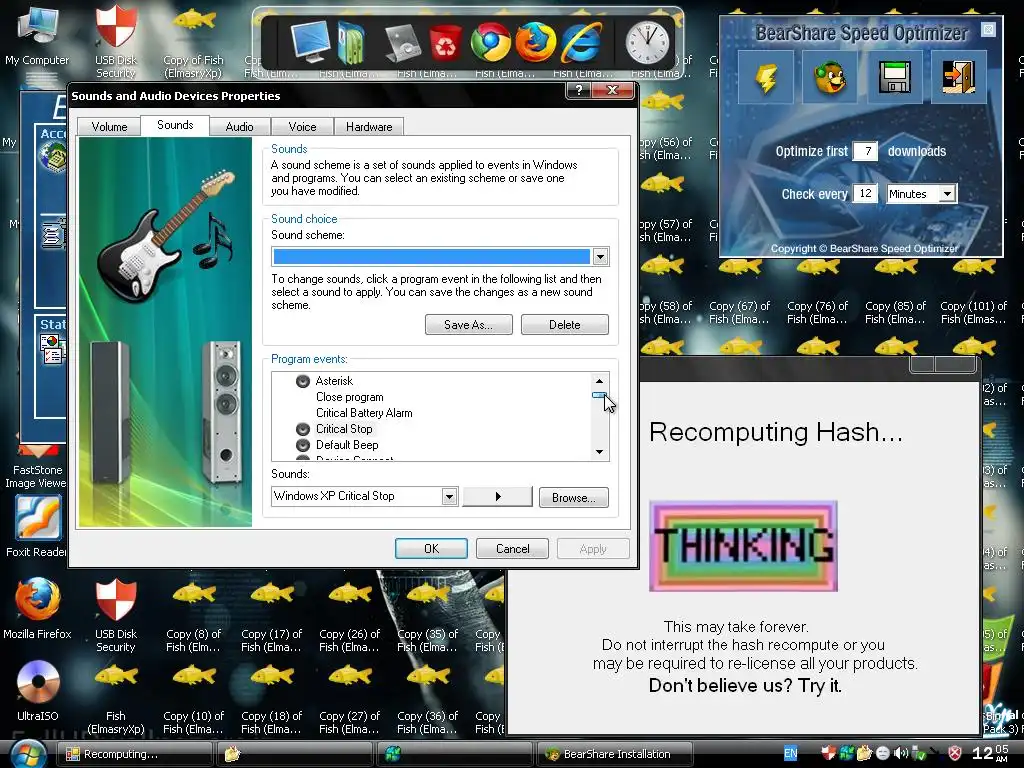This screenshot has width=1024, height=768.
Task: Select Critical Battery Alarm event
Action: coord(364,413)
